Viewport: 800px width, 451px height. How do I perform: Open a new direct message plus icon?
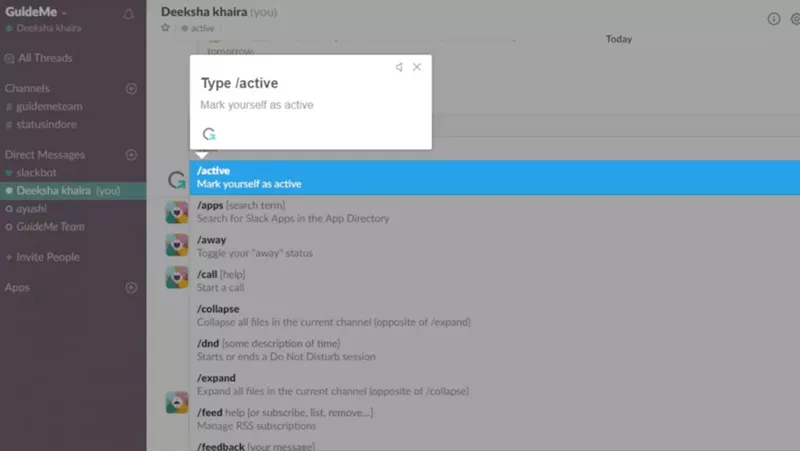tap(130, 155)
